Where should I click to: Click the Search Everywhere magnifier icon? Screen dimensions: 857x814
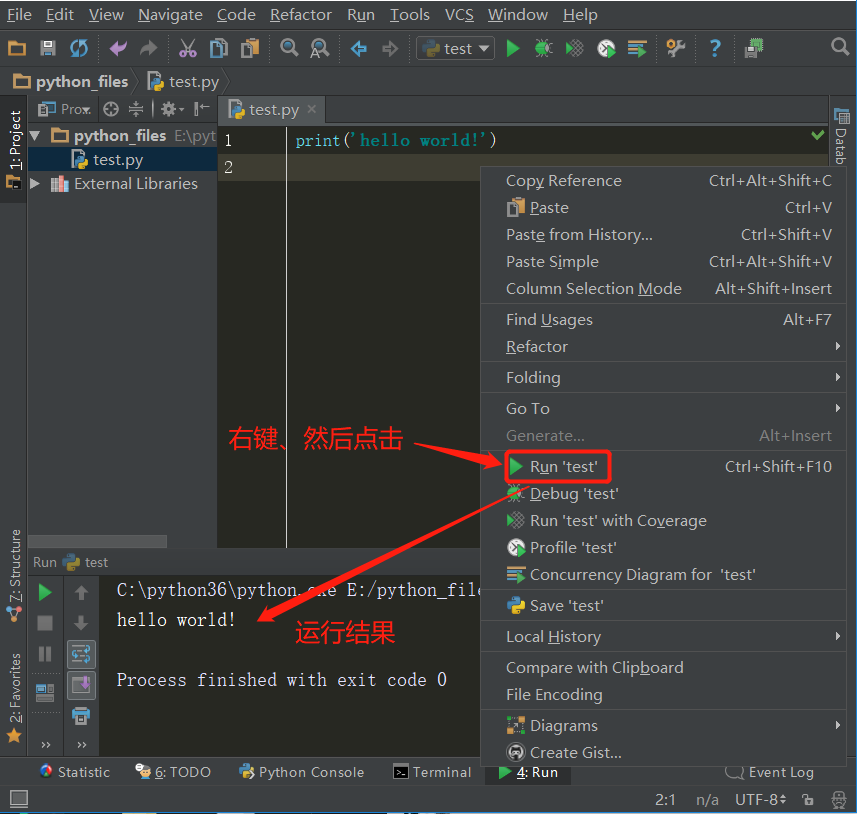tap(840, 47)
